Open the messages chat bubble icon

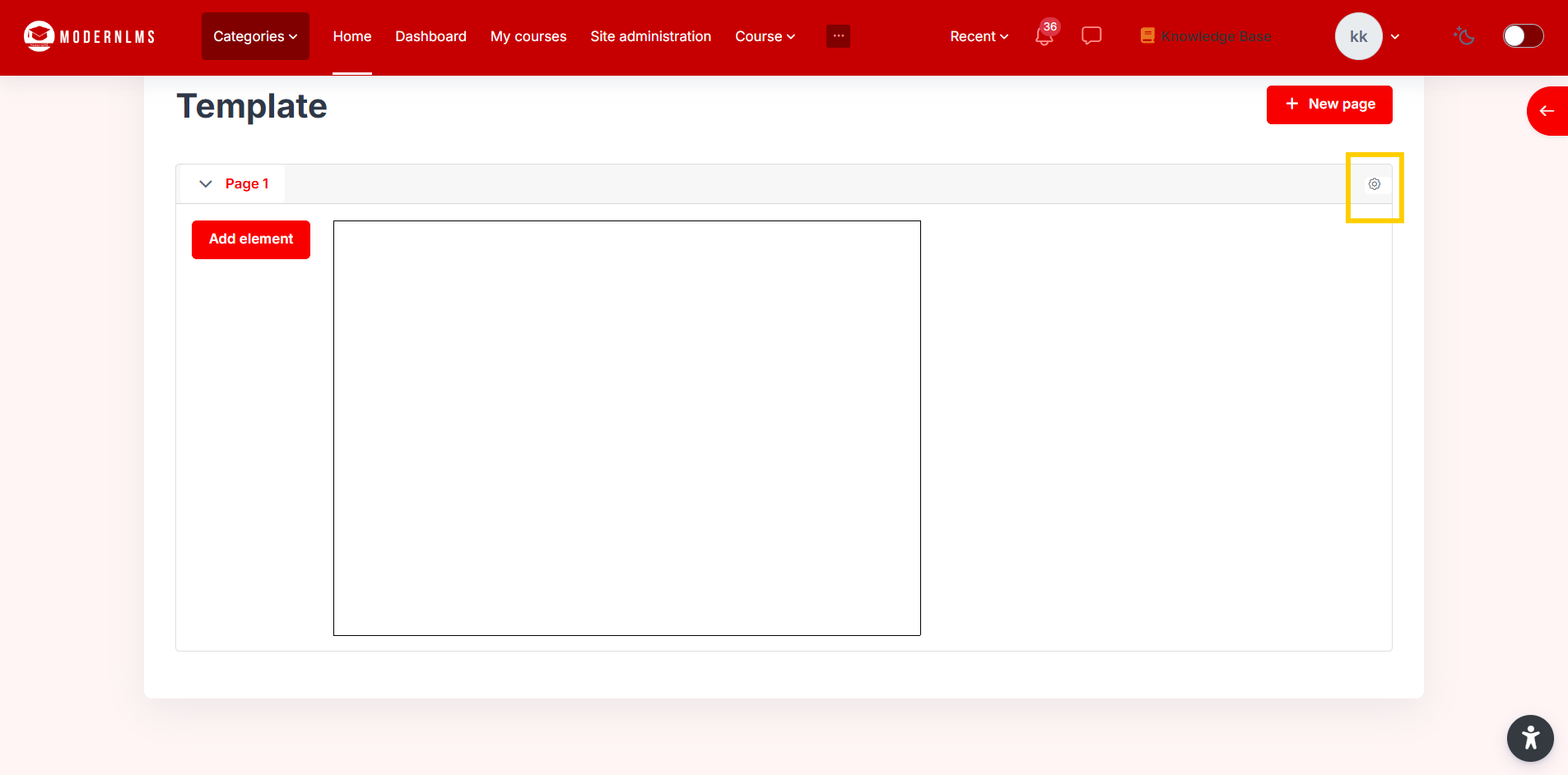coord(1091,35)
